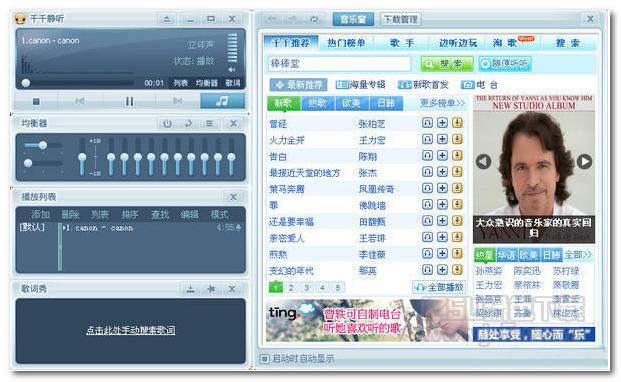The height and width of the screenshot is (382, 621).
Task: Click the music search input field
Action: [x=339, y=63]
